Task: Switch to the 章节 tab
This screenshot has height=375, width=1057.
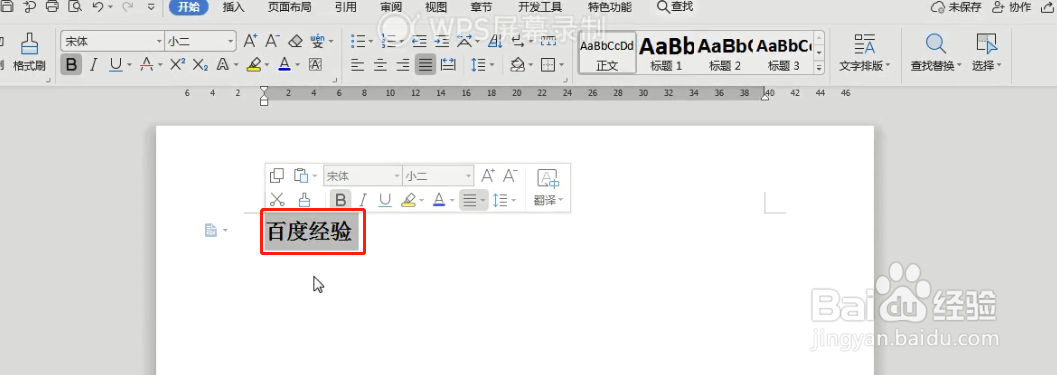Action: click(481, 7)
